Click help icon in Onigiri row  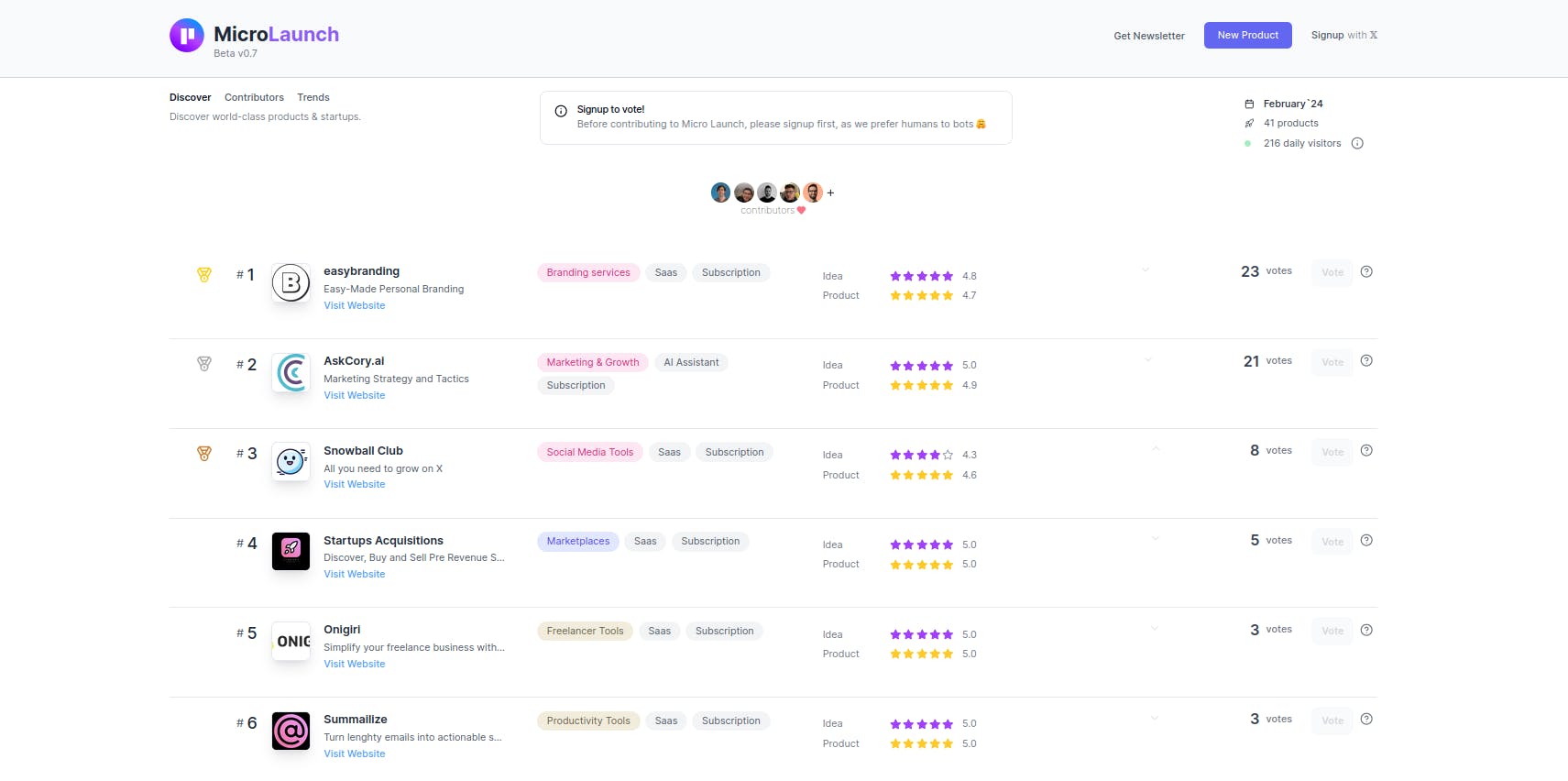tap(1366, 630)
